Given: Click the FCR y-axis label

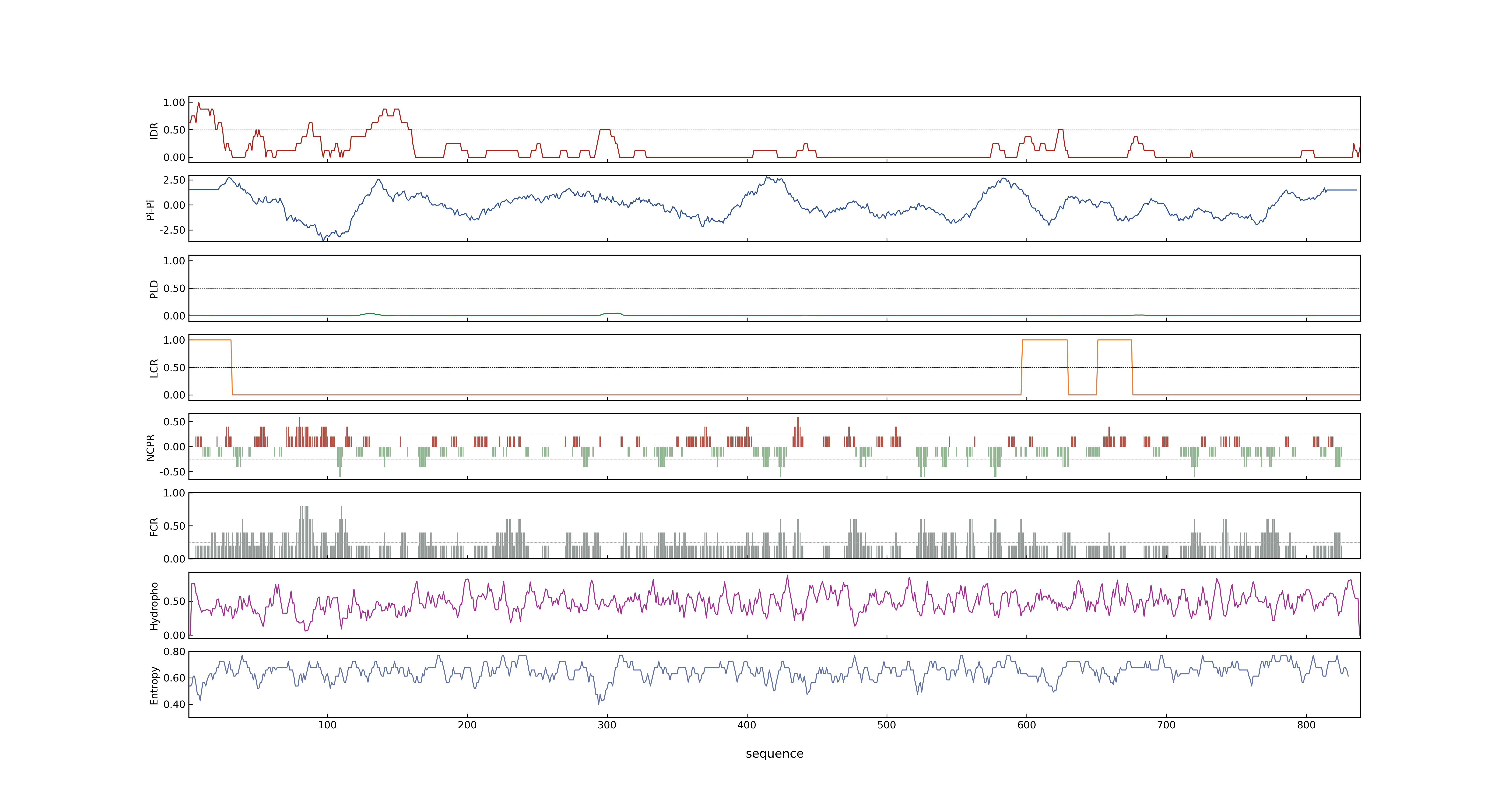Looking at the screenshot, I should click(x=154, y=526).
